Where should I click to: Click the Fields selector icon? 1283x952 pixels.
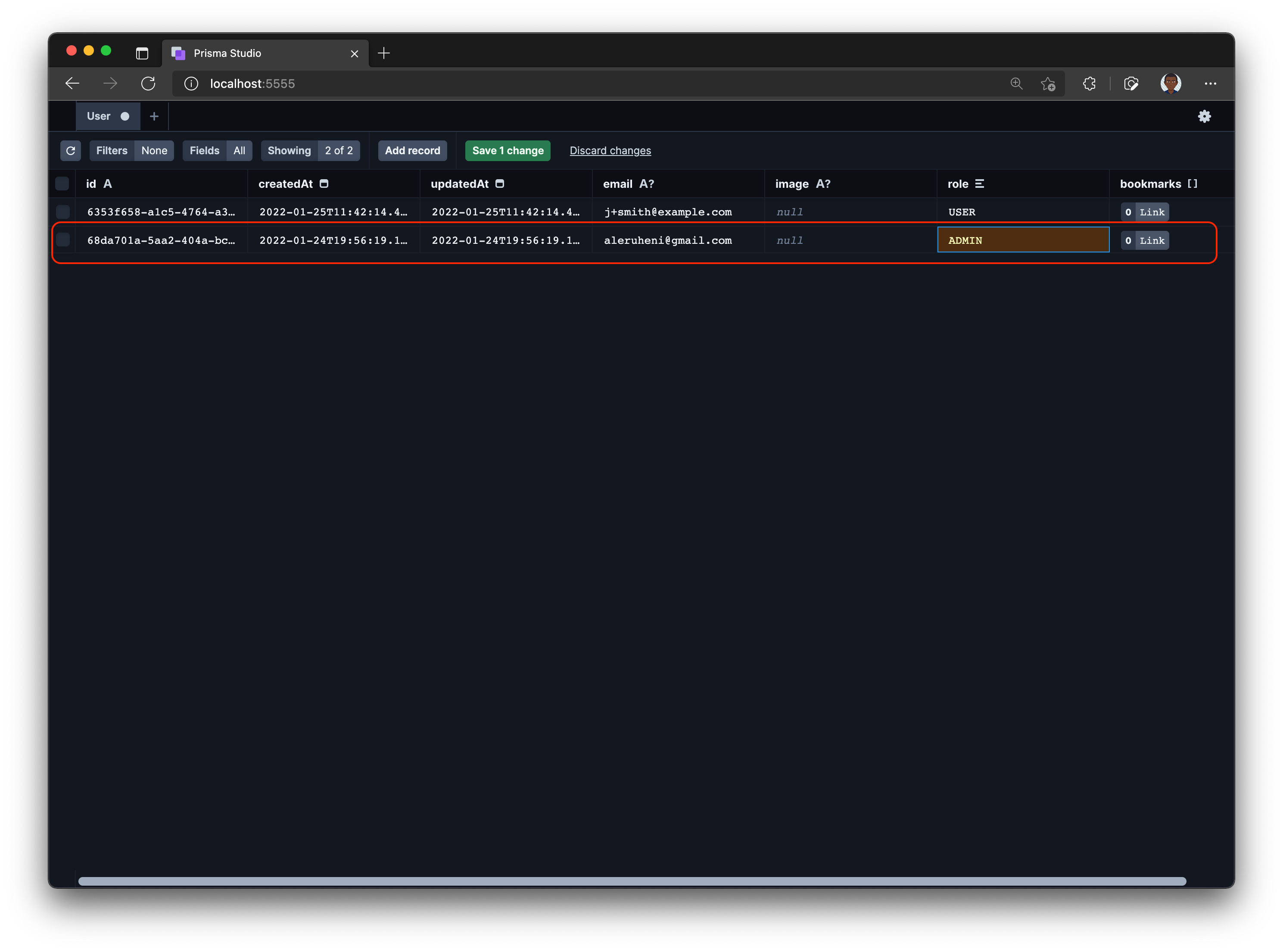pos(204,150)
